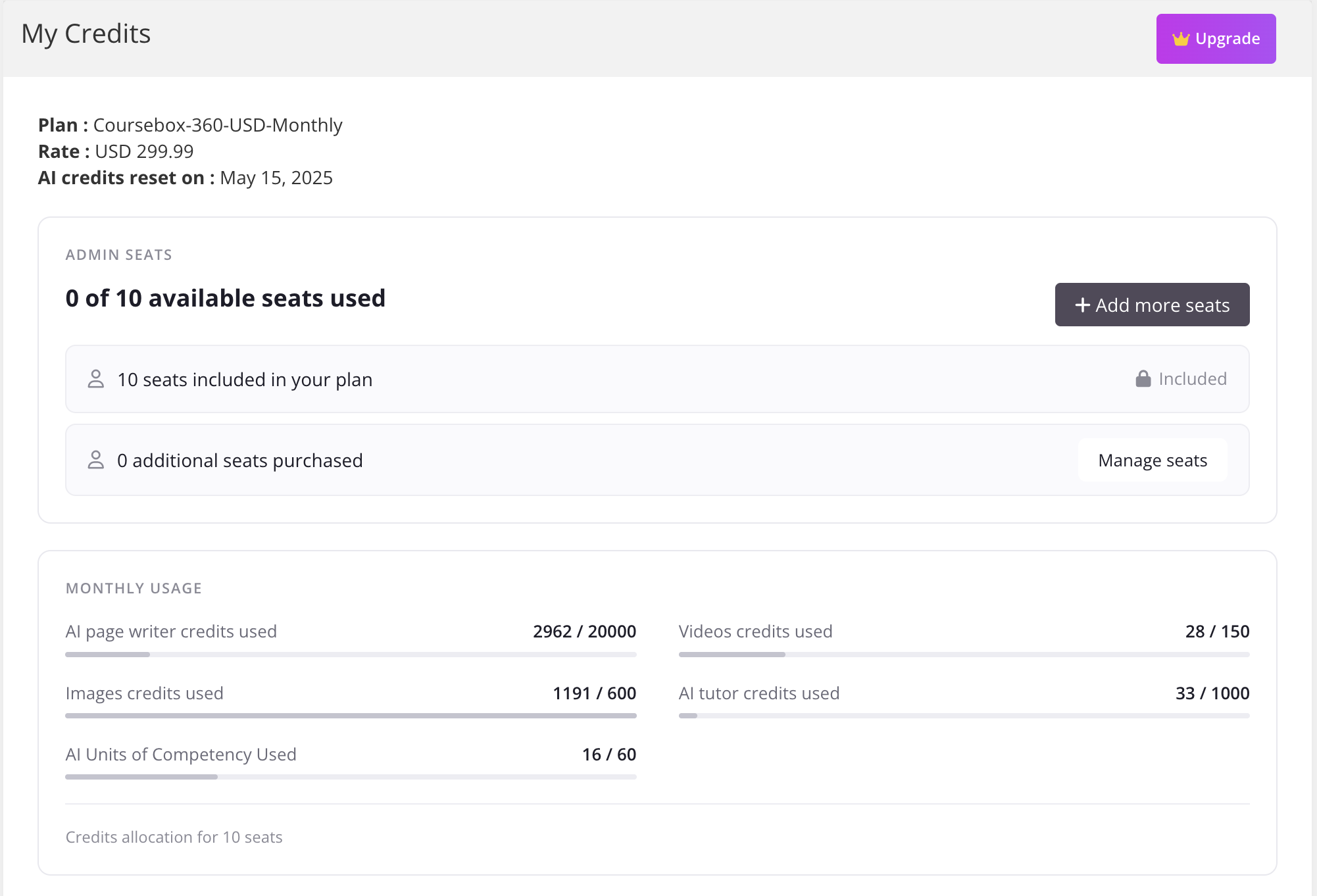Click the ADMIN SEATS heading
1317x896 pixels.
click(x=119, y=255)
